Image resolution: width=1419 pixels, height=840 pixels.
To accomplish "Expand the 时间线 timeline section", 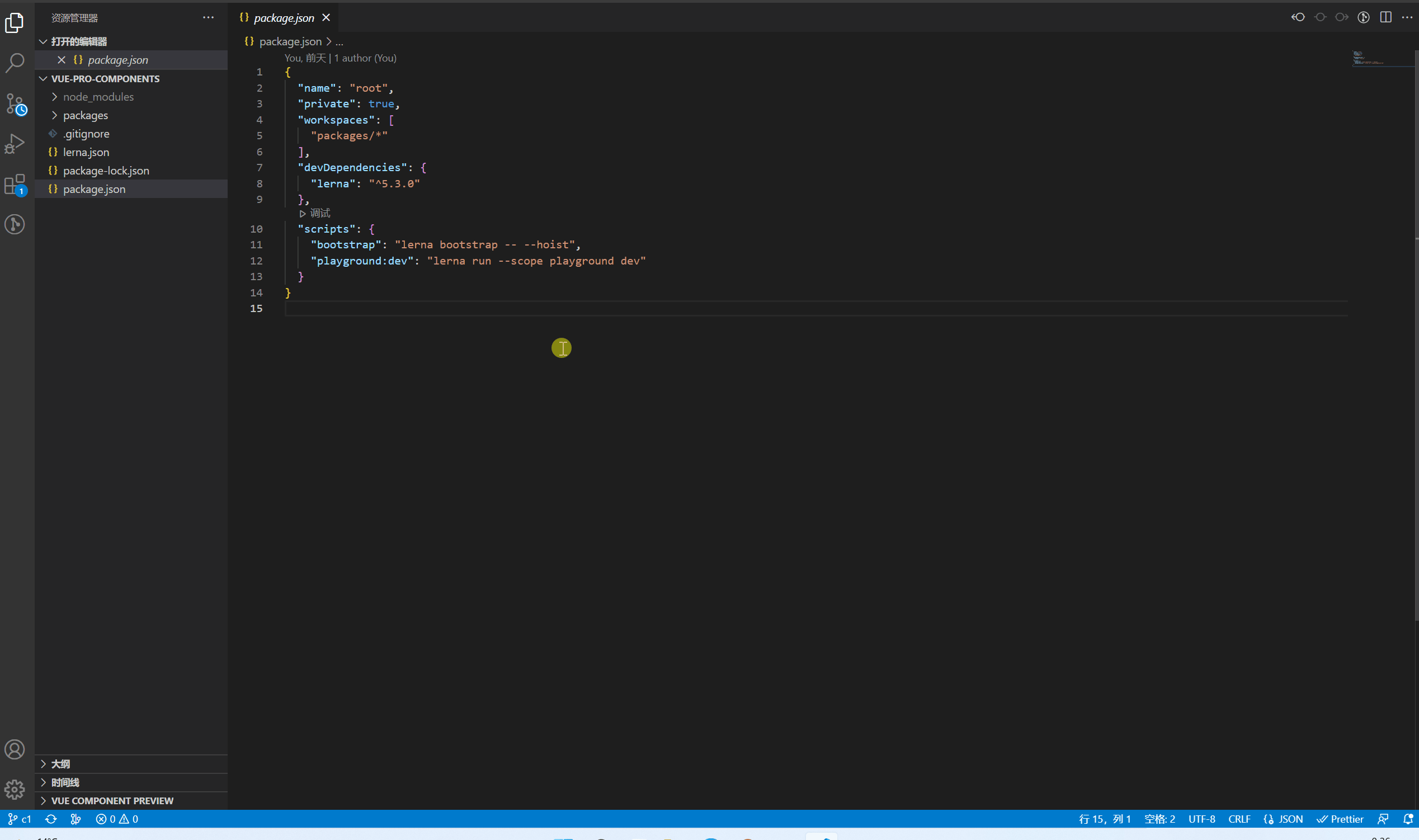I will [131, 782].
